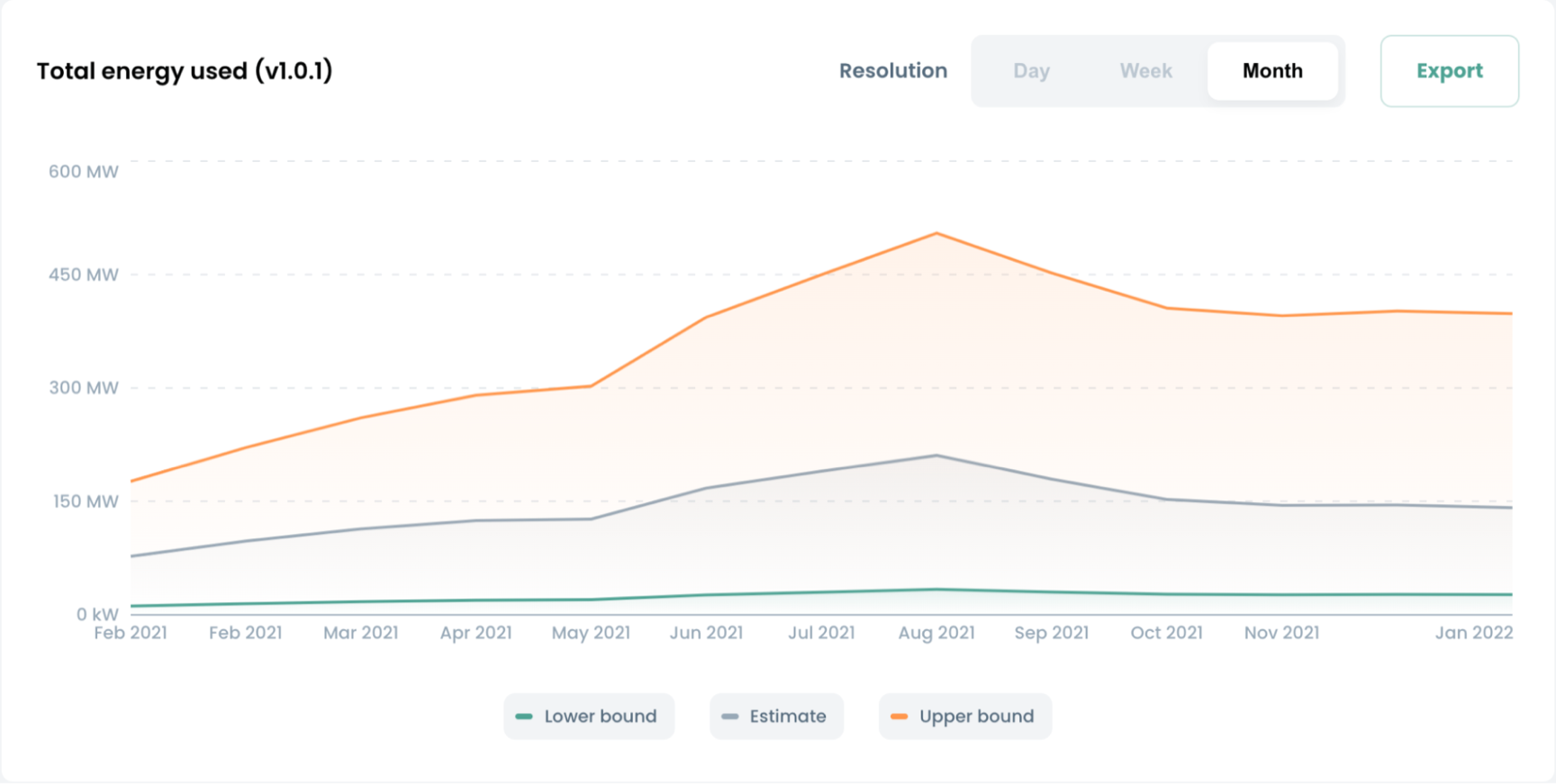Click the Estimate line peak at Aug 2021
This screenshot has height=784, width=1556.
(936, 455)
